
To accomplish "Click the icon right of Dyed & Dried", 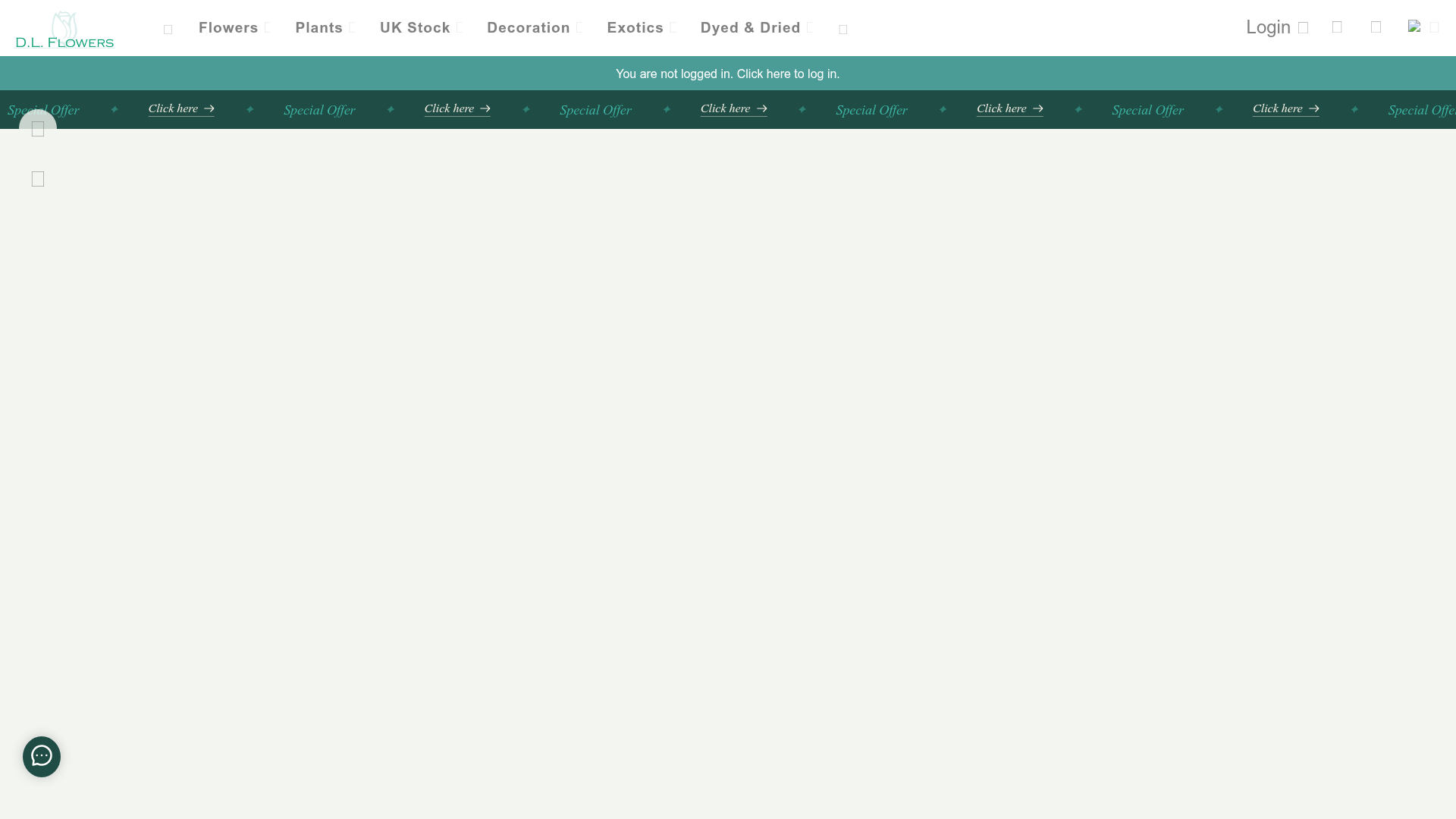I will point(843,30).
